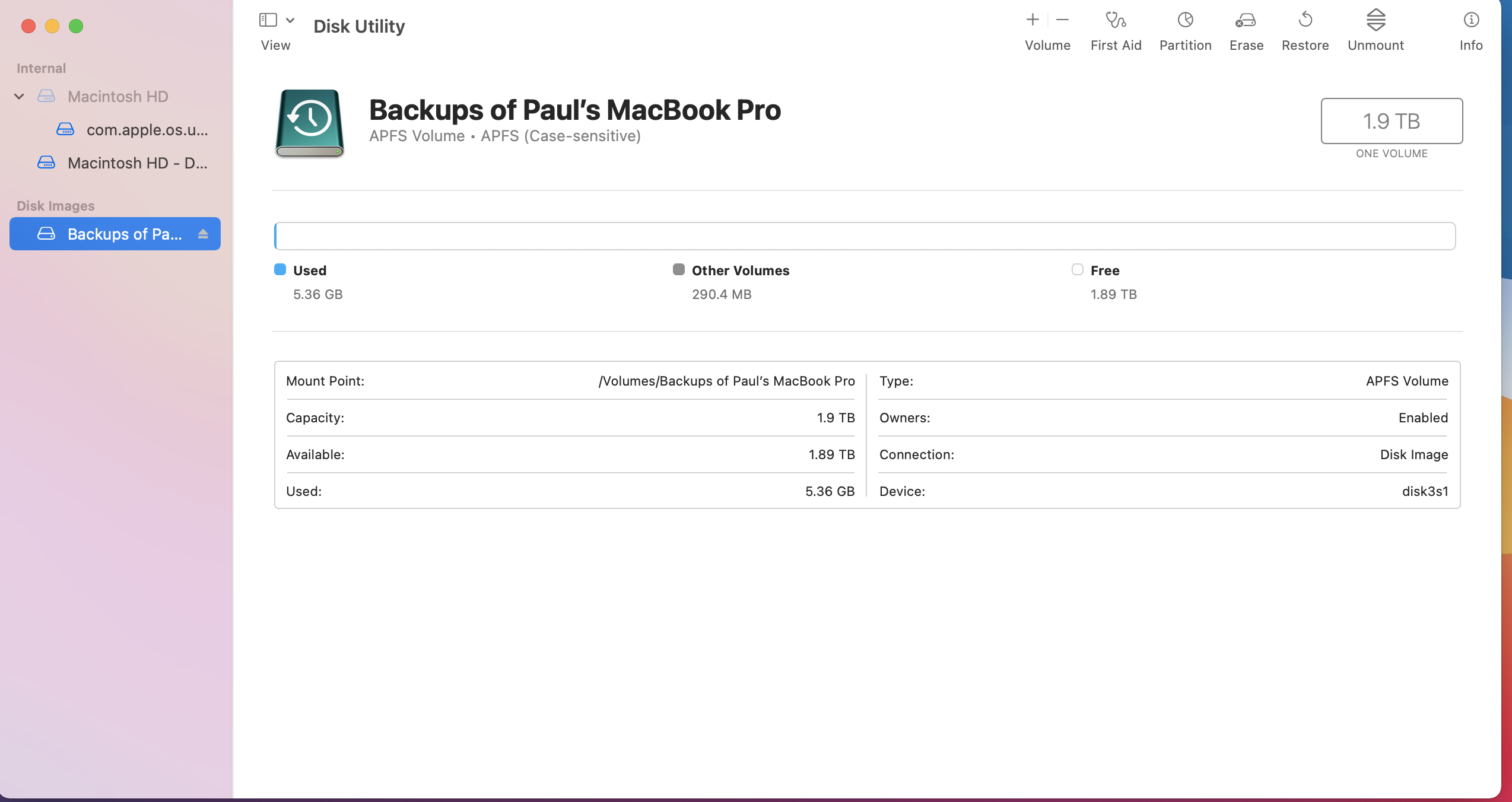Add a volume with plus button
The image size is (1512, 802).
pyautogui.click(x=1033, y=20)
